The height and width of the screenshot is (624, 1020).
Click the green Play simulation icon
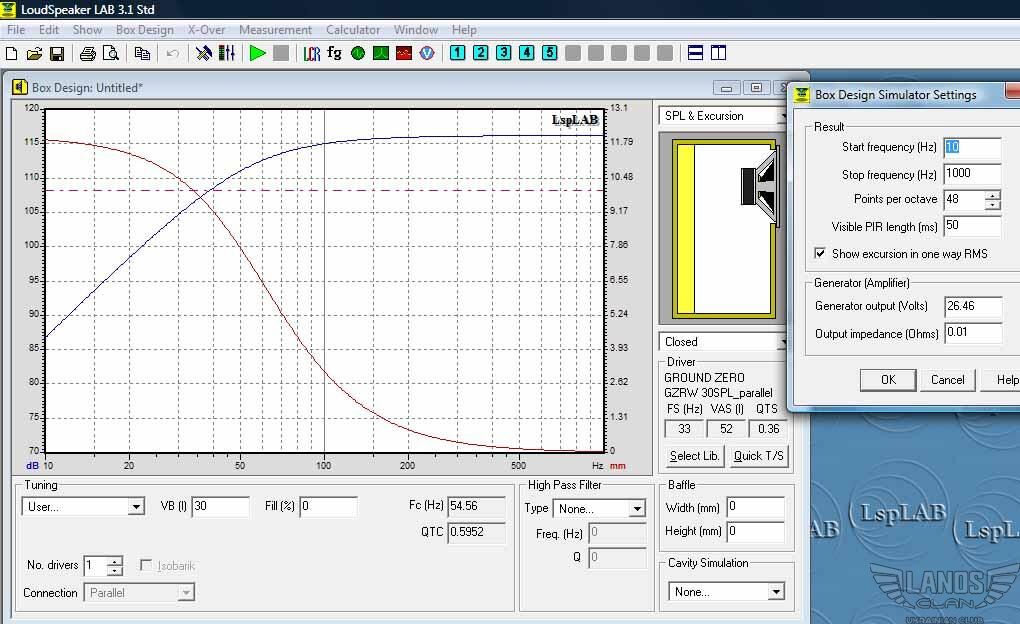258,53
